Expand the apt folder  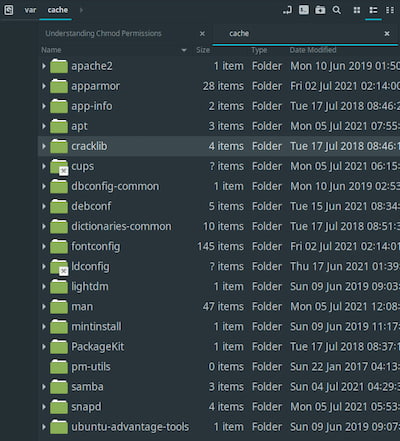(x=44, y=126)
